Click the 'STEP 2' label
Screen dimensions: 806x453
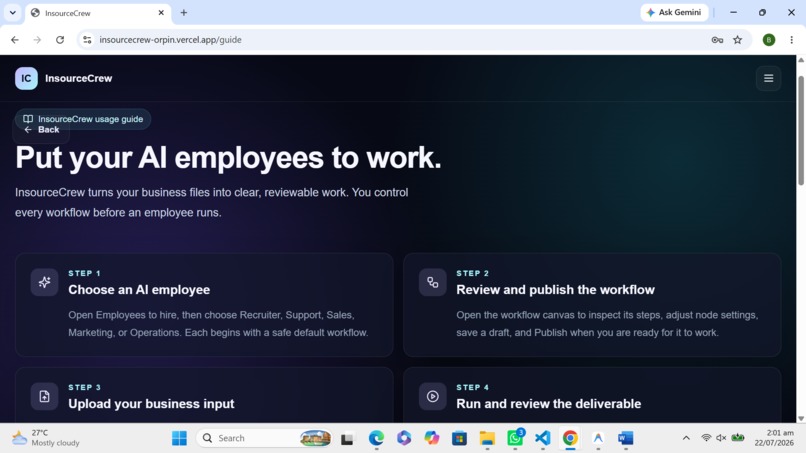472,273
